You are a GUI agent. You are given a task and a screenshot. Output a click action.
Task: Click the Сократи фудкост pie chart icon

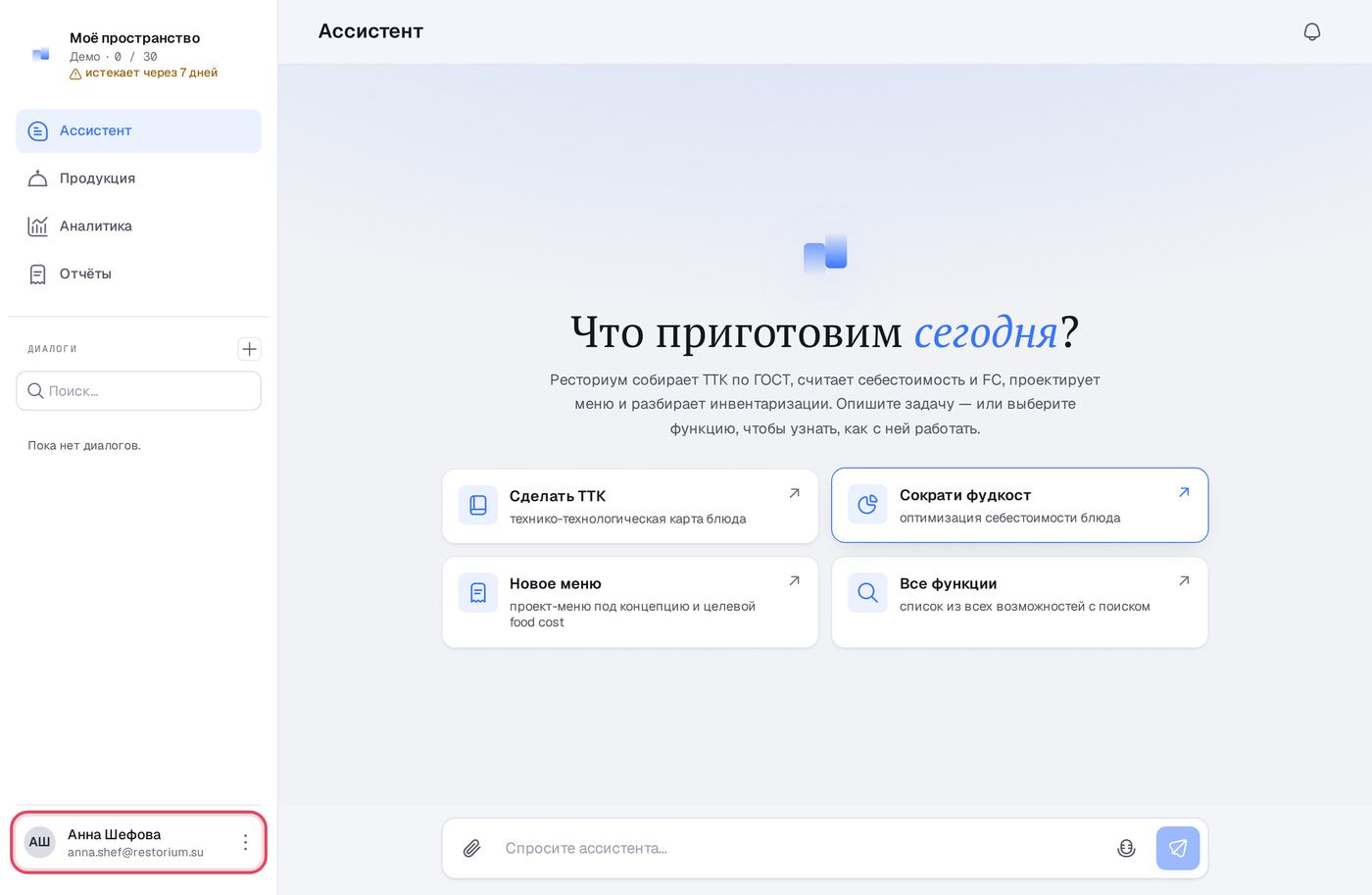[x=867, y=504]
